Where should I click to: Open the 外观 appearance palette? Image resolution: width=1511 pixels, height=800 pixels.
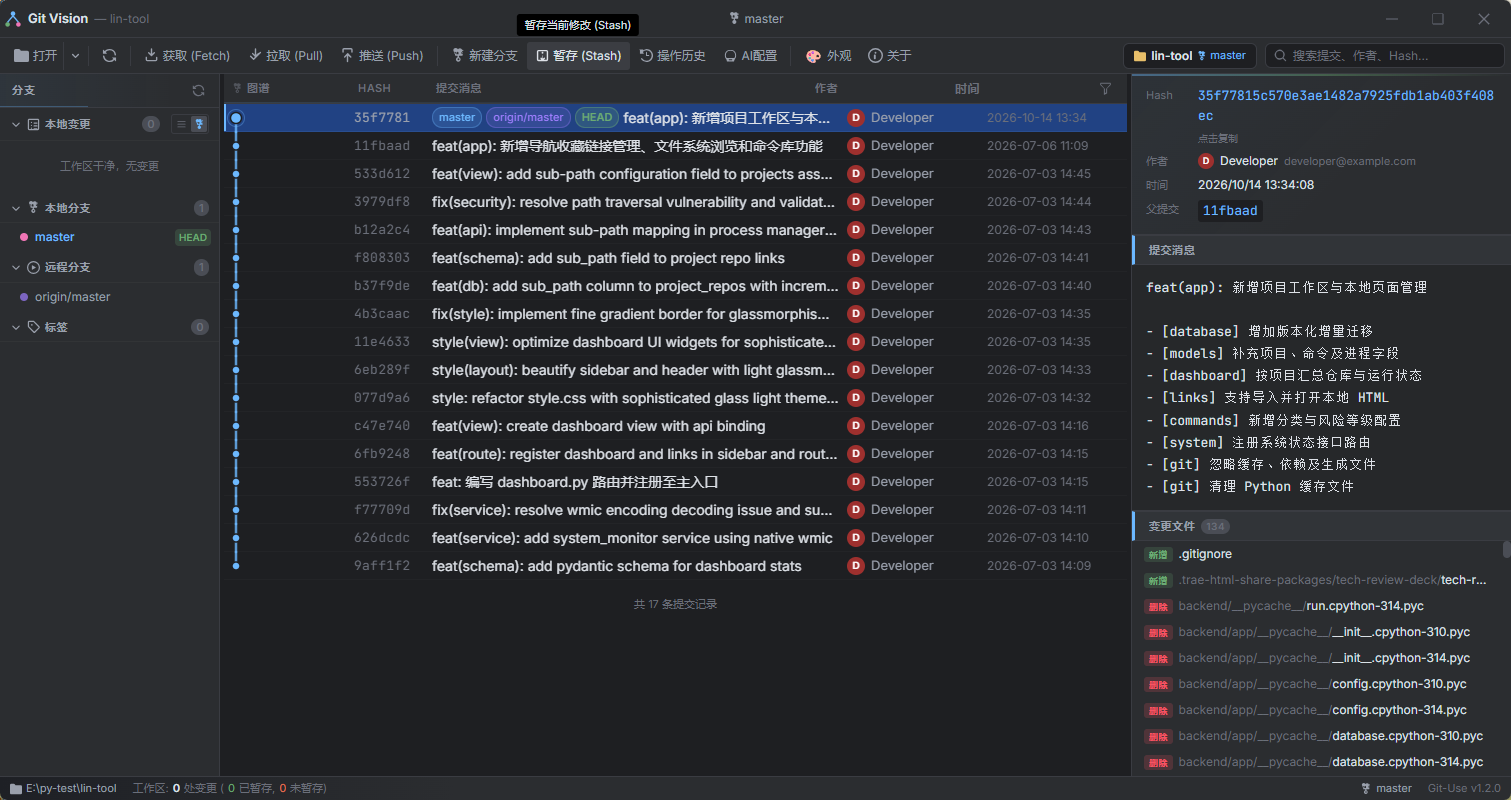click(x=828, y=56)
